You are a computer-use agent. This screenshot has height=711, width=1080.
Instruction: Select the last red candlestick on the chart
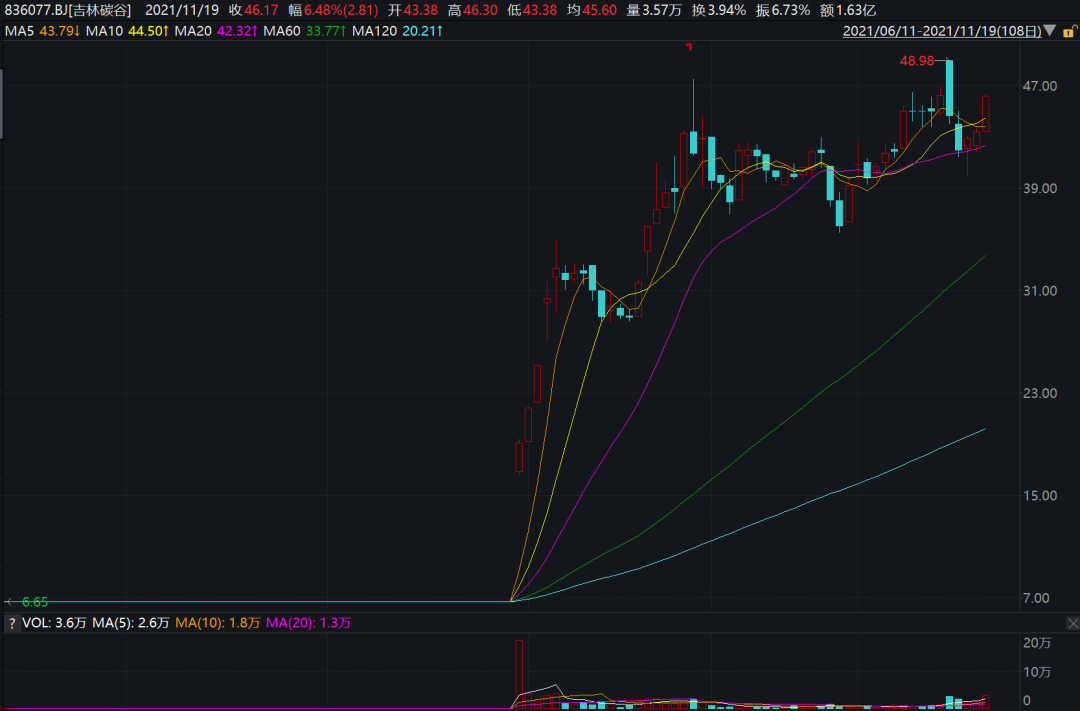click(x=986, y=114)
